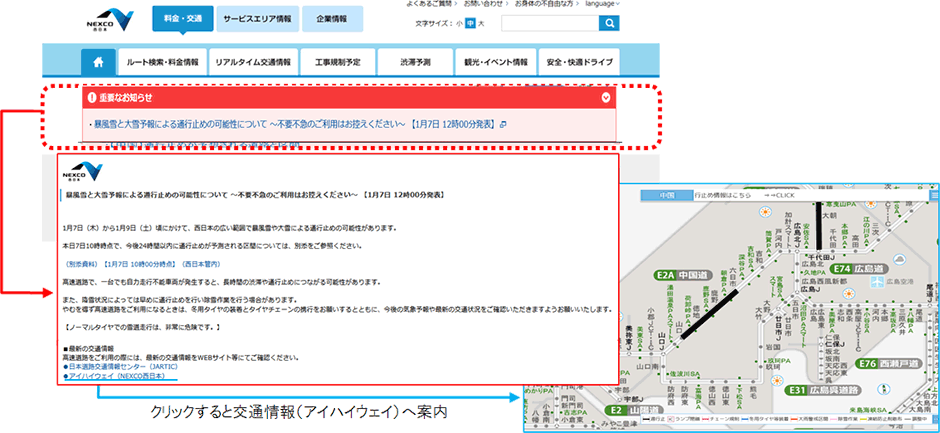Click the 宇部J junction label
The width and height of the screenshot is (940, 433).
click(x=634, y=399)
